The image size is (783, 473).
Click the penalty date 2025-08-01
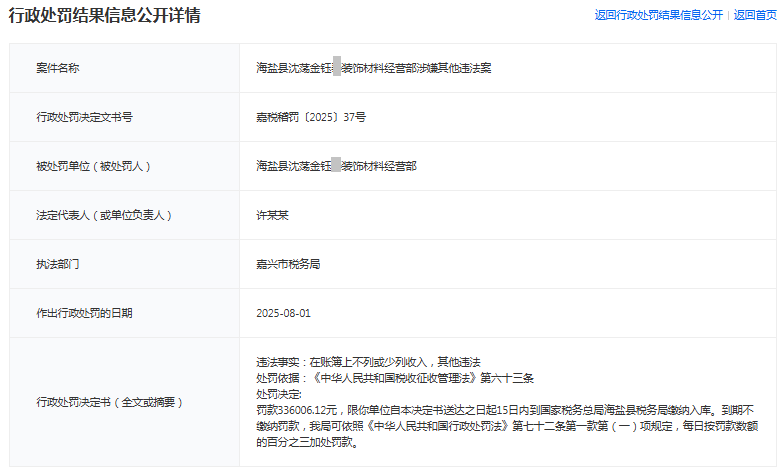(284, 313)
